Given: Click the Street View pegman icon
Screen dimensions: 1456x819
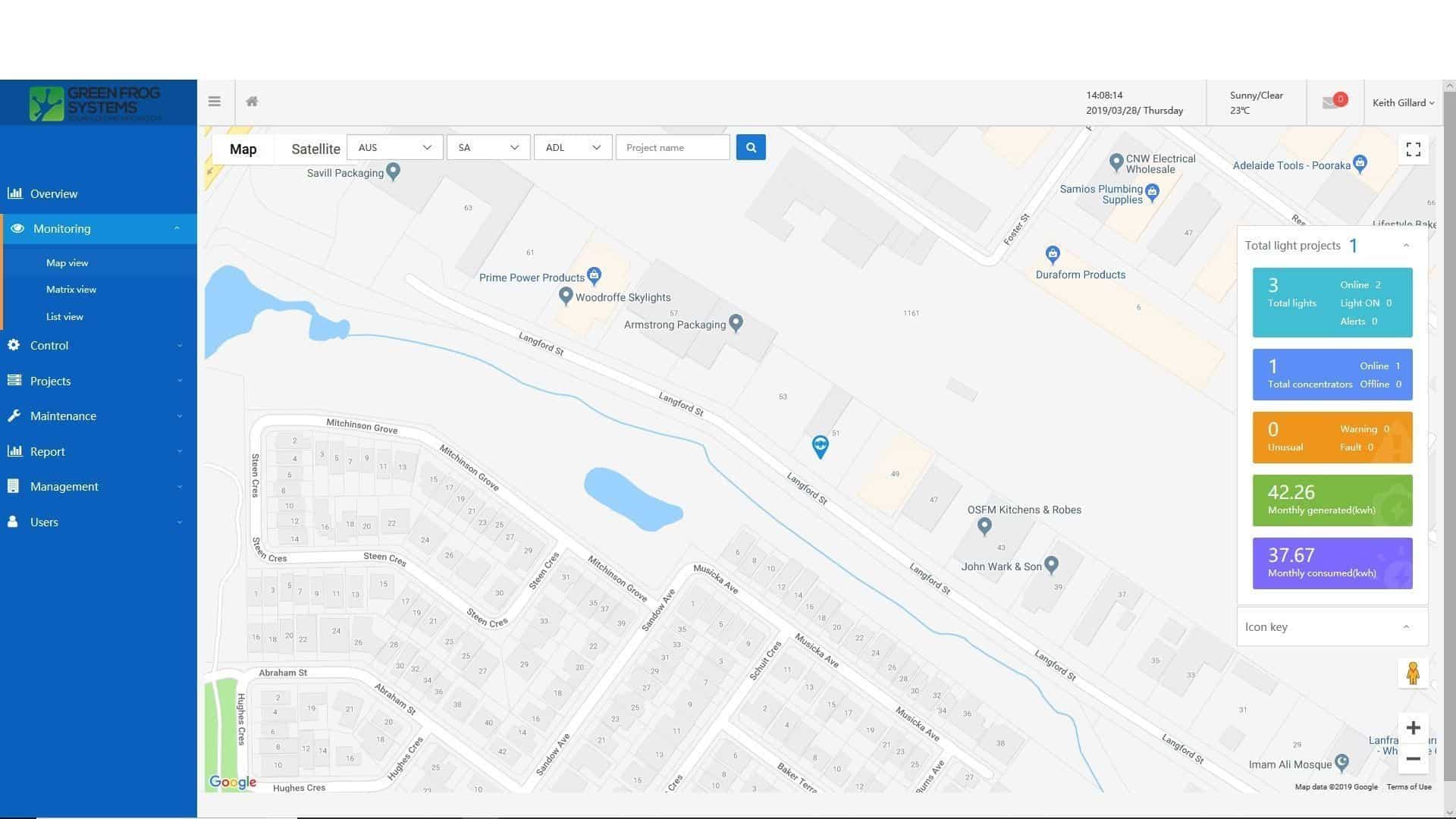Looking at the screenshot, I should point(1413,673).
